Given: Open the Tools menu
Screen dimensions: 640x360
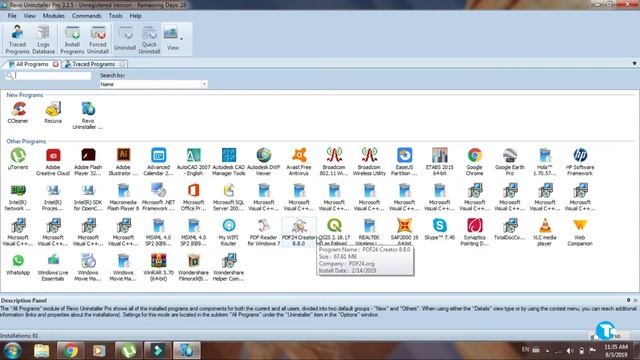Looking at the screenshot, I should (115, 16).
